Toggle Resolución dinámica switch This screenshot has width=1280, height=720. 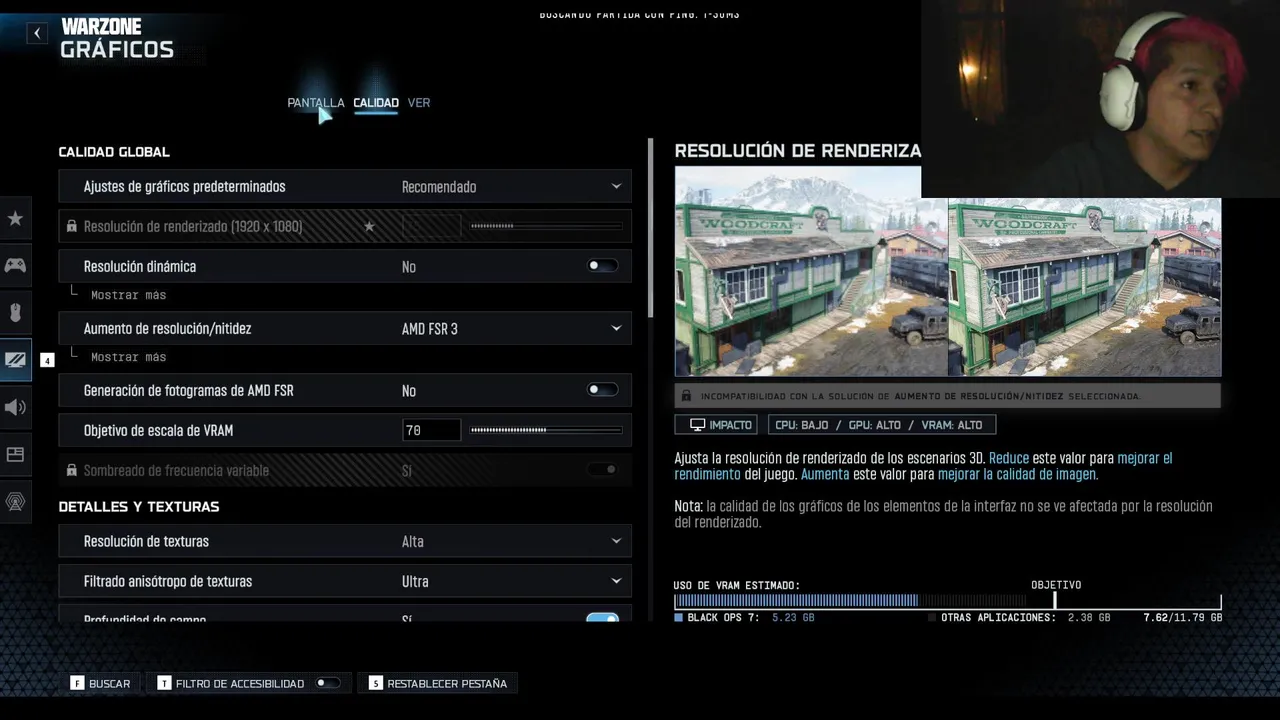pos(602,266)
